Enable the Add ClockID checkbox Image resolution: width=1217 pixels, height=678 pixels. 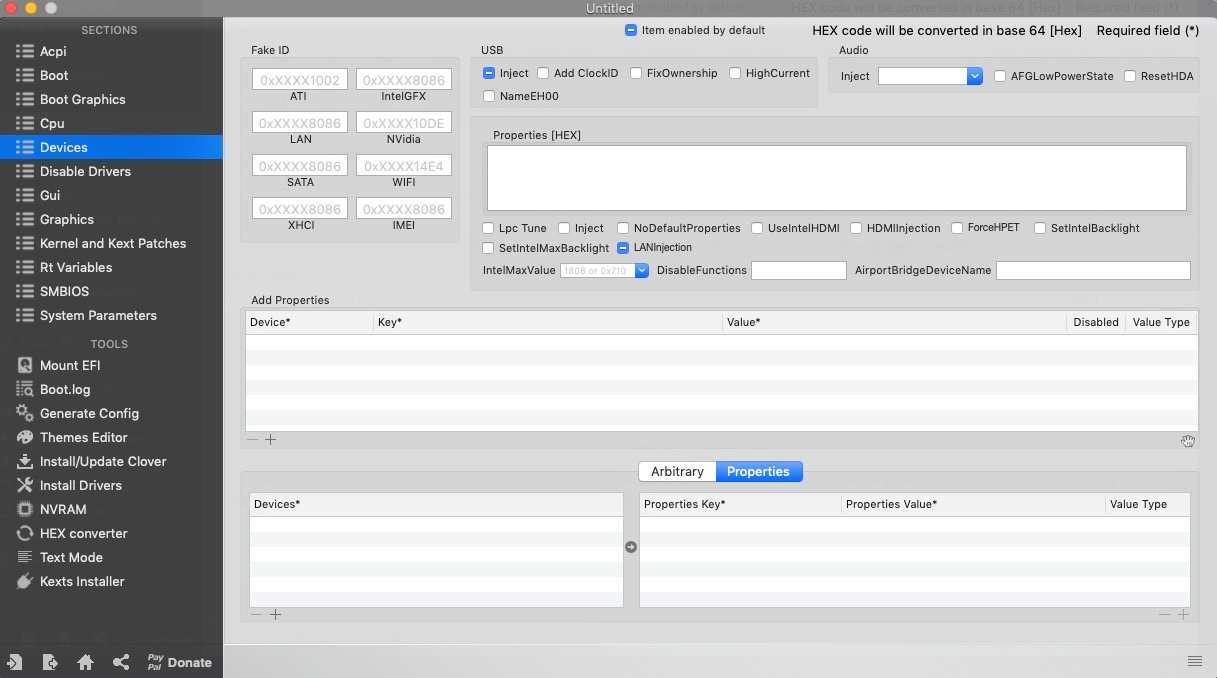click(543, 73)
